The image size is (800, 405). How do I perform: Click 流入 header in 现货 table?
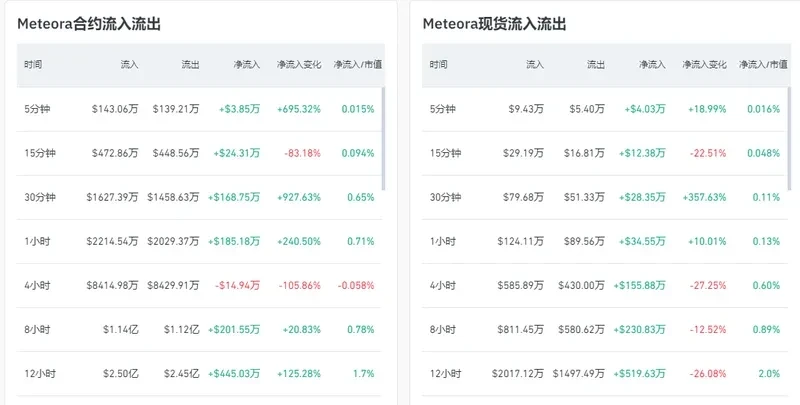point(535,65)
